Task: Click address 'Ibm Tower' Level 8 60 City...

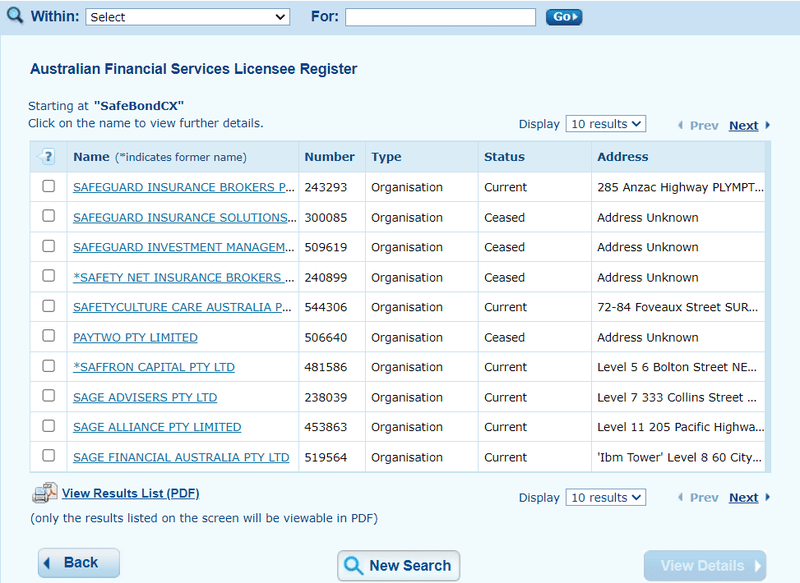Action: (x=679, y=458)
